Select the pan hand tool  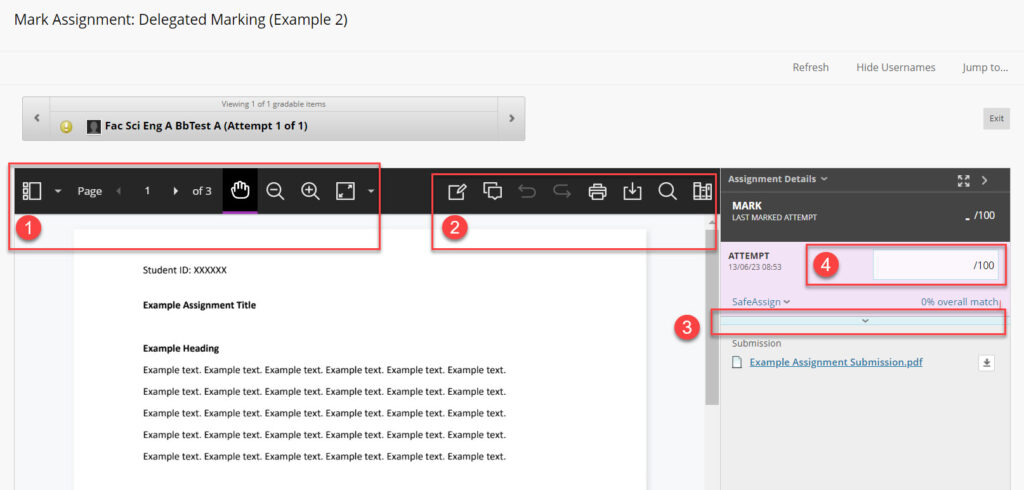pos(240,191)
